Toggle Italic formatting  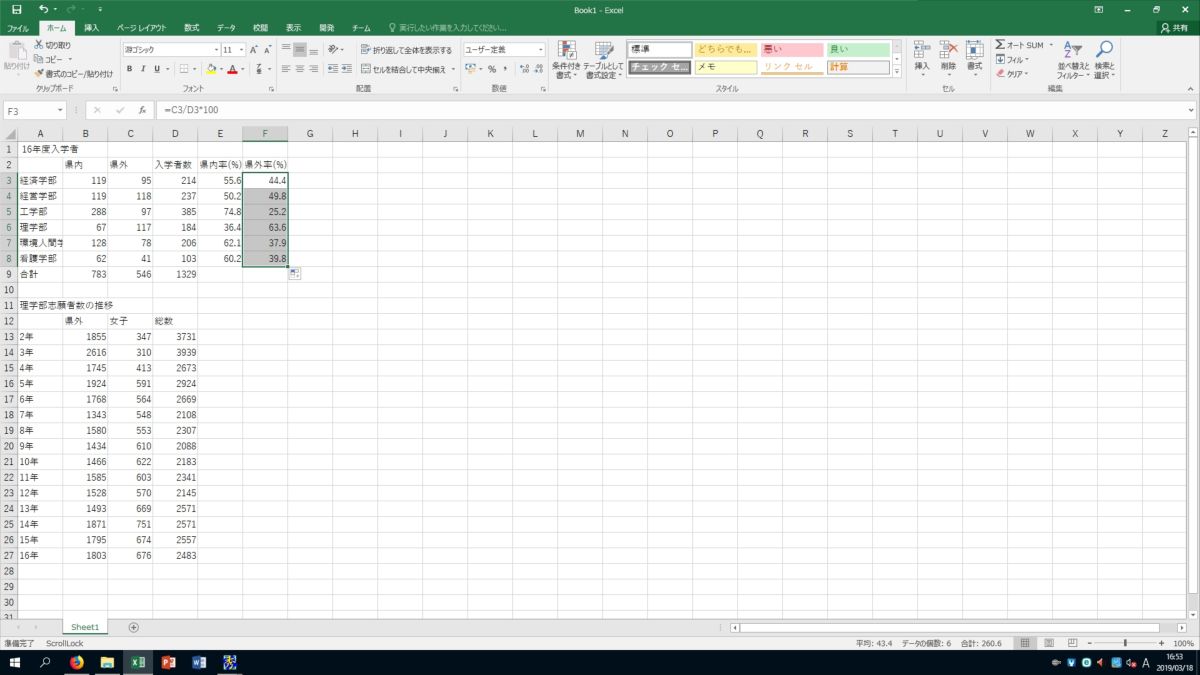pos(144,69)
